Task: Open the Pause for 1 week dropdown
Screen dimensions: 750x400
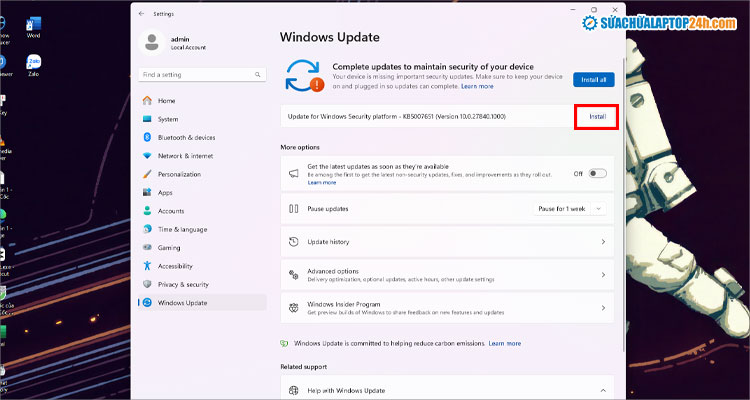Action: click(x=570, y=208)
